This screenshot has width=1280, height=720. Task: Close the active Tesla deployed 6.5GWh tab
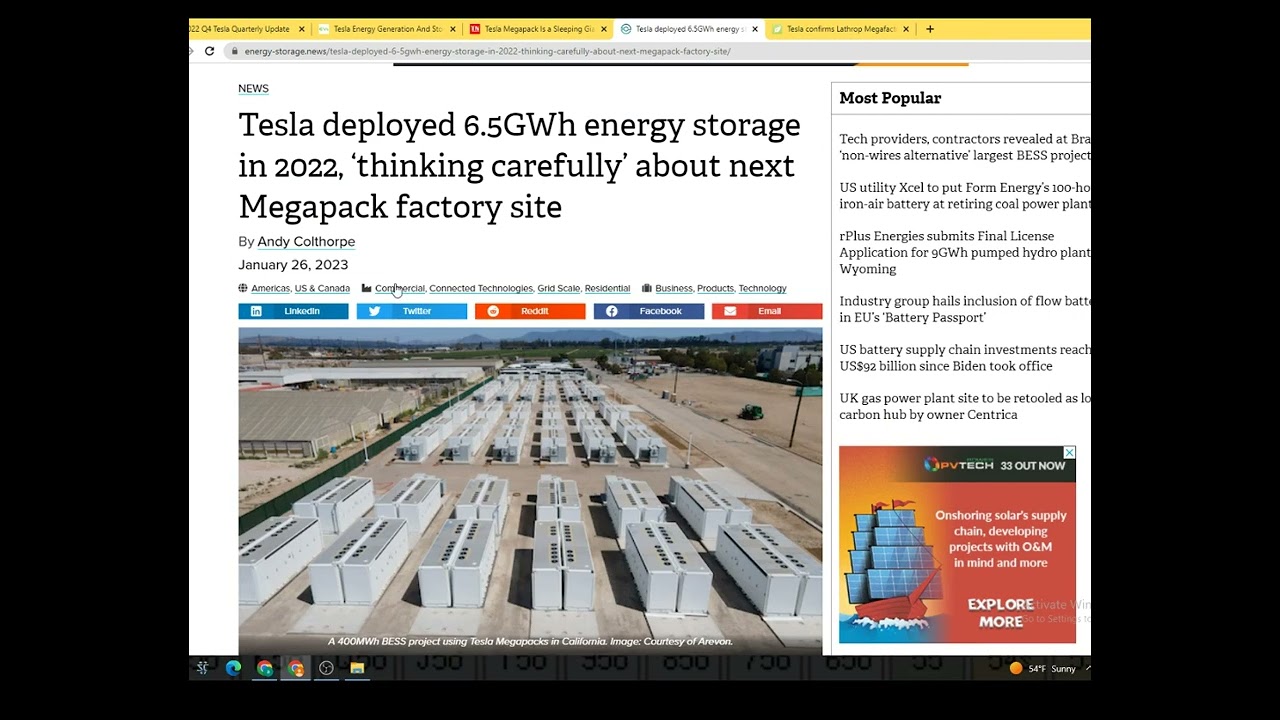point(755,29)
